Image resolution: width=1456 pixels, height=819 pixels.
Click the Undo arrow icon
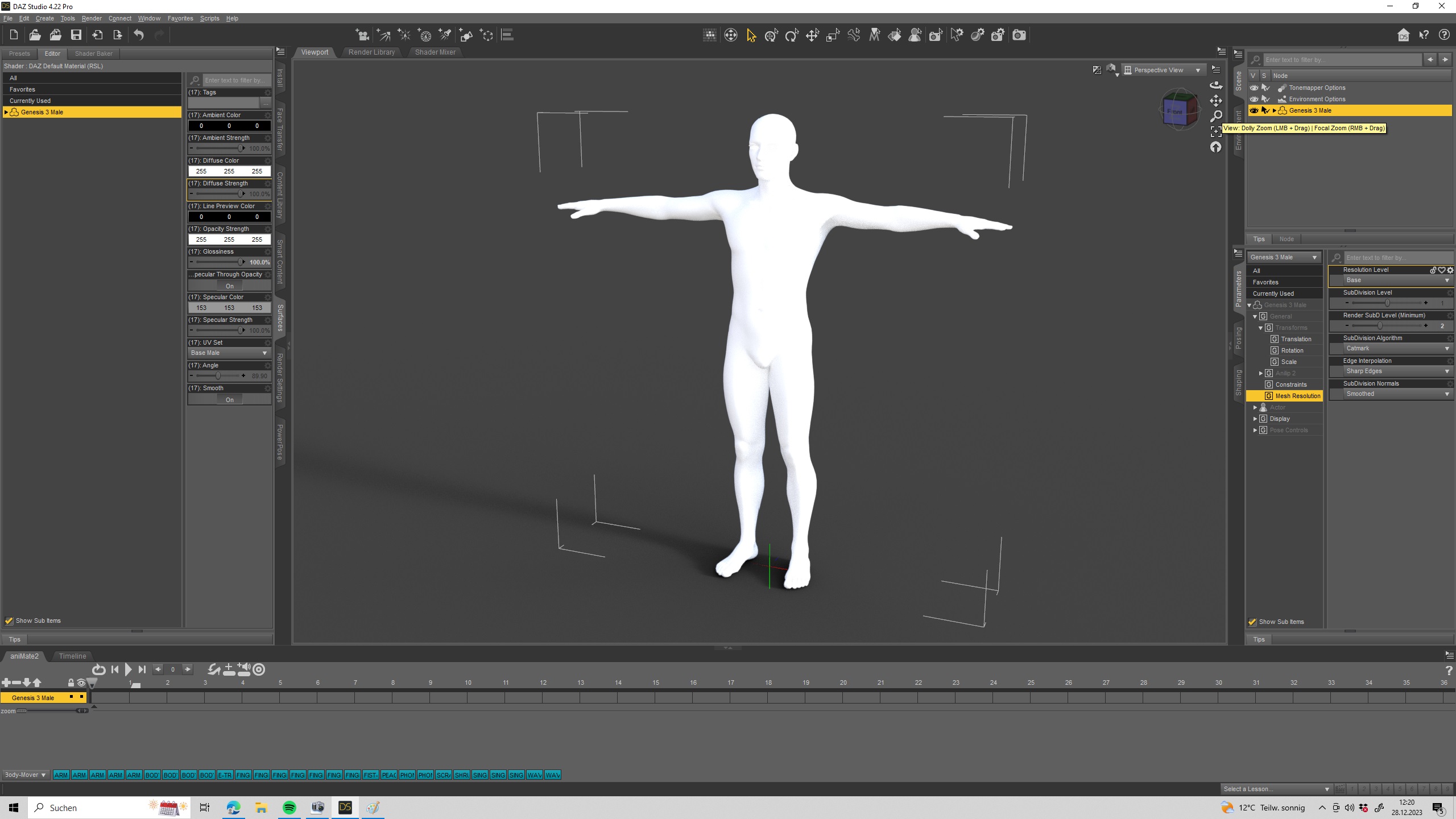click(x=139, y=35)
